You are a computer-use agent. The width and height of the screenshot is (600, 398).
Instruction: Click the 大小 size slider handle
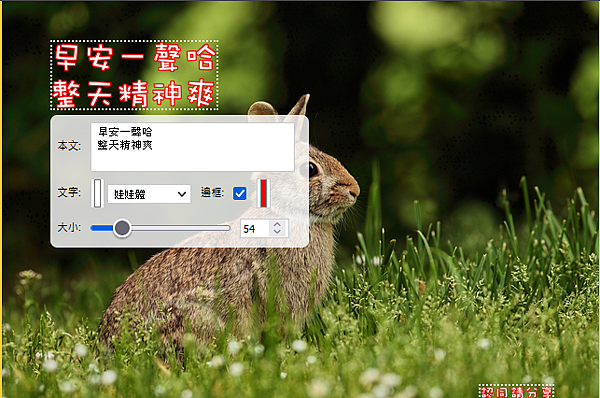coord(122,228)
